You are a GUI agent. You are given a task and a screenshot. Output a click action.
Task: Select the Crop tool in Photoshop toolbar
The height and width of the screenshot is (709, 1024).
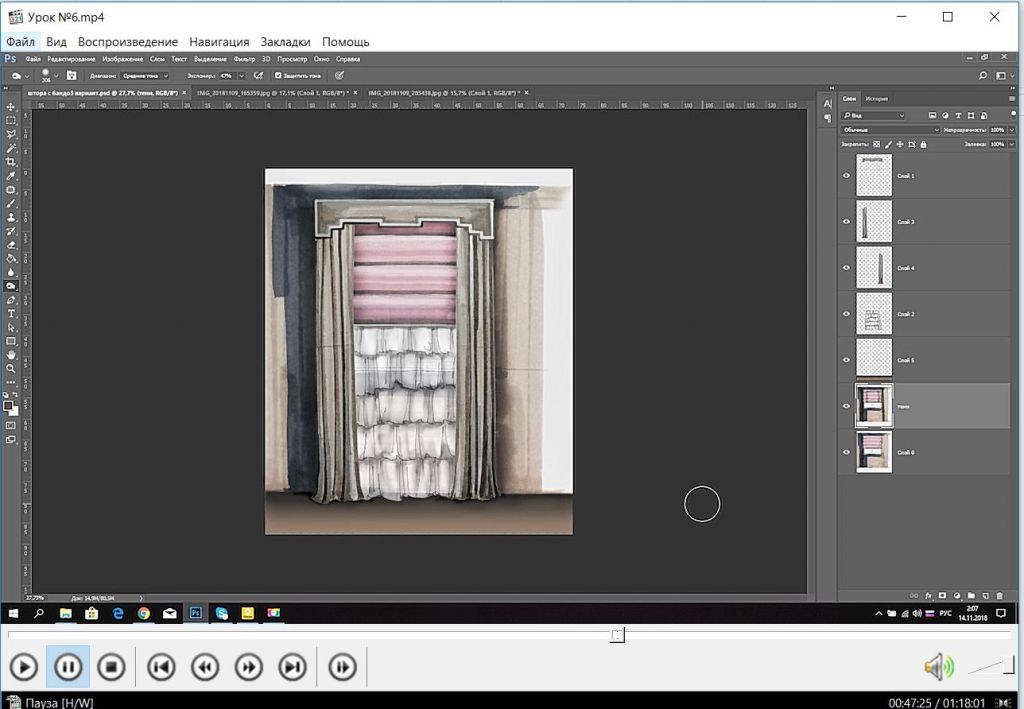(x=11, y=161)
